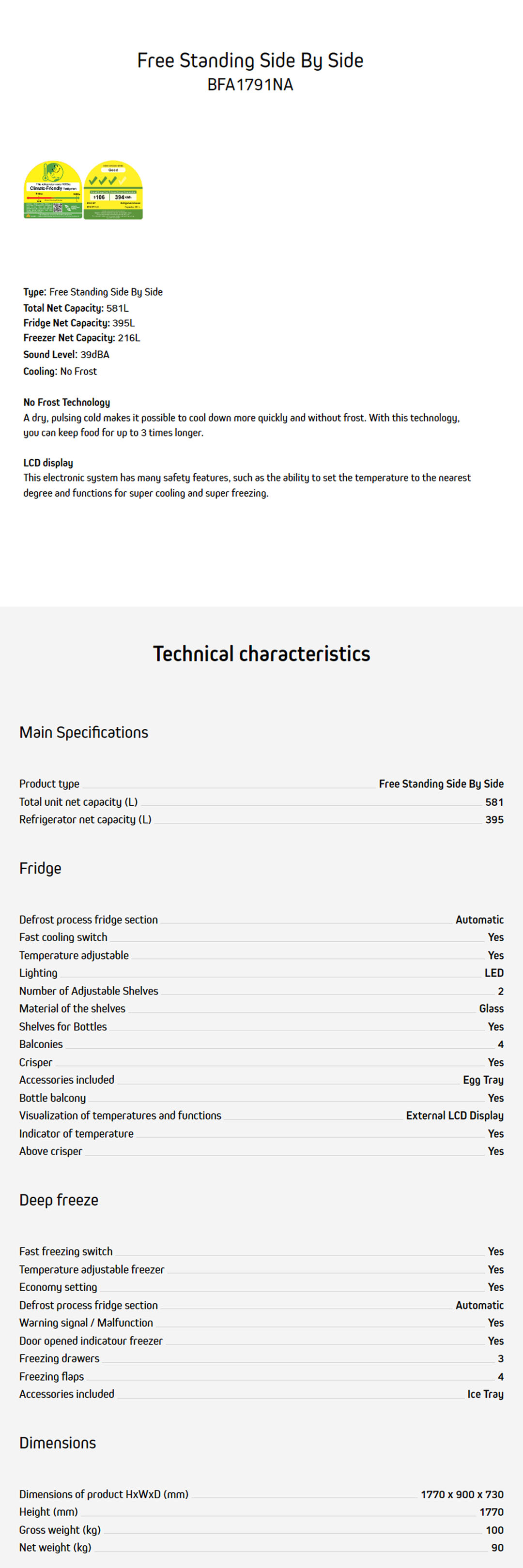This screenshot has width=523, height=1568.
Task: Click the No Frost Technology subheading
Action: 66,402
